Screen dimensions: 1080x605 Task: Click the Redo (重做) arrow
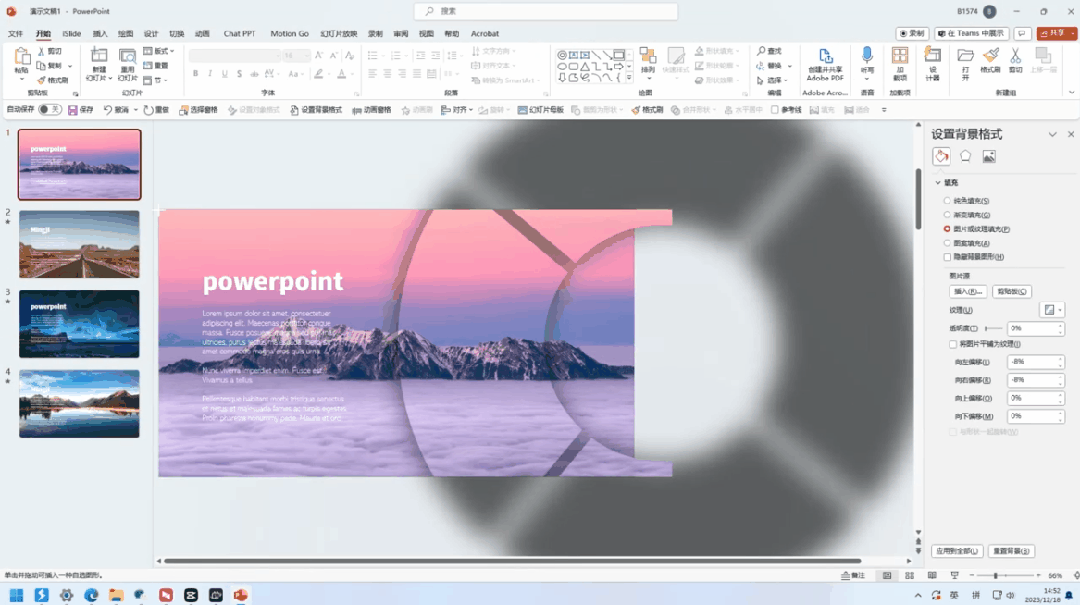(x=148, y=110)
